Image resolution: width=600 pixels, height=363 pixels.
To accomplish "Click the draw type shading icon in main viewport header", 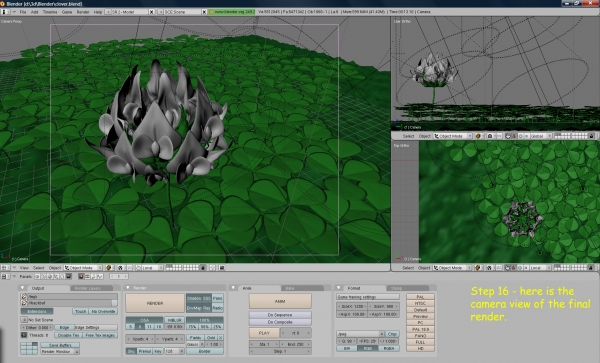I will click(x=108, y=268).
